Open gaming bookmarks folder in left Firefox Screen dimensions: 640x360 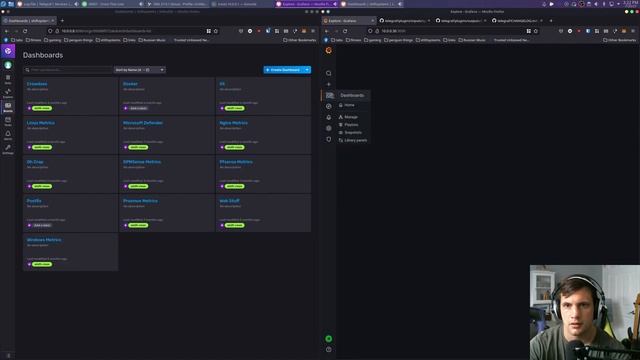[53, 40]
